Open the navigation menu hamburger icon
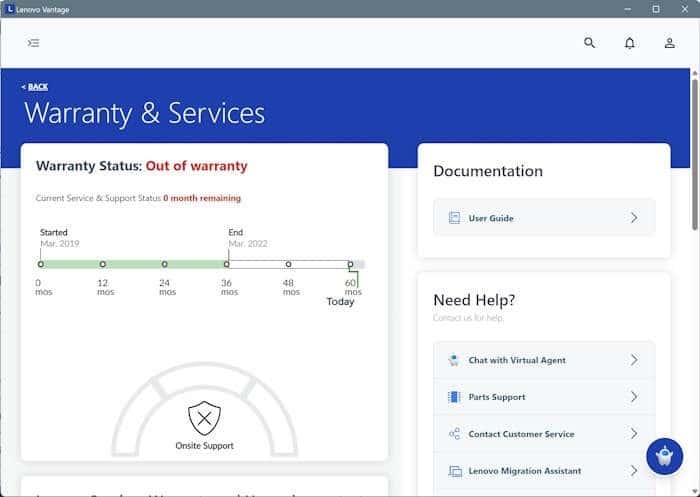 [x=33, y=43]
